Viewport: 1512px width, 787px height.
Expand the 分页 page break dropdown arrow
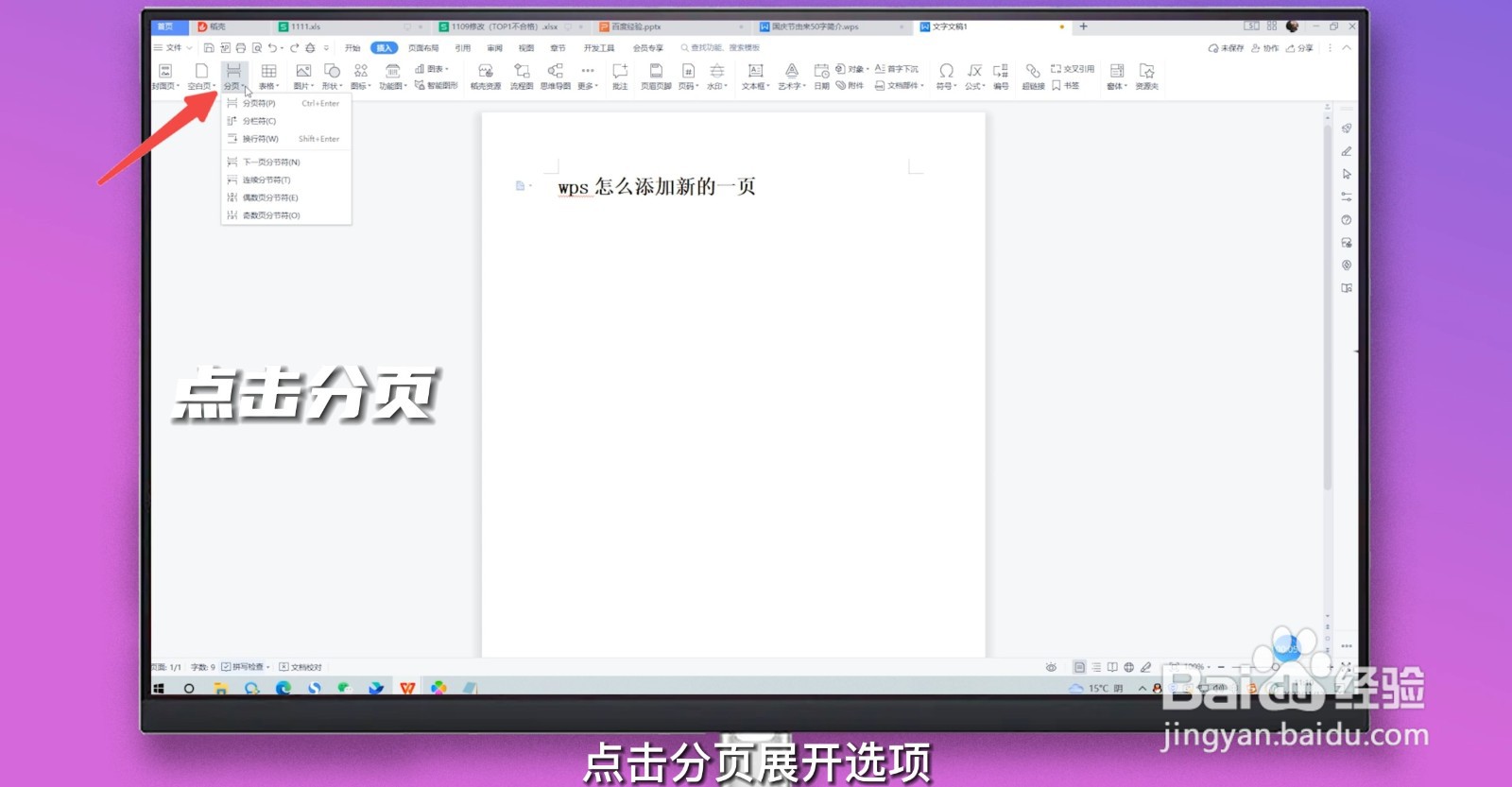(244, 86)
